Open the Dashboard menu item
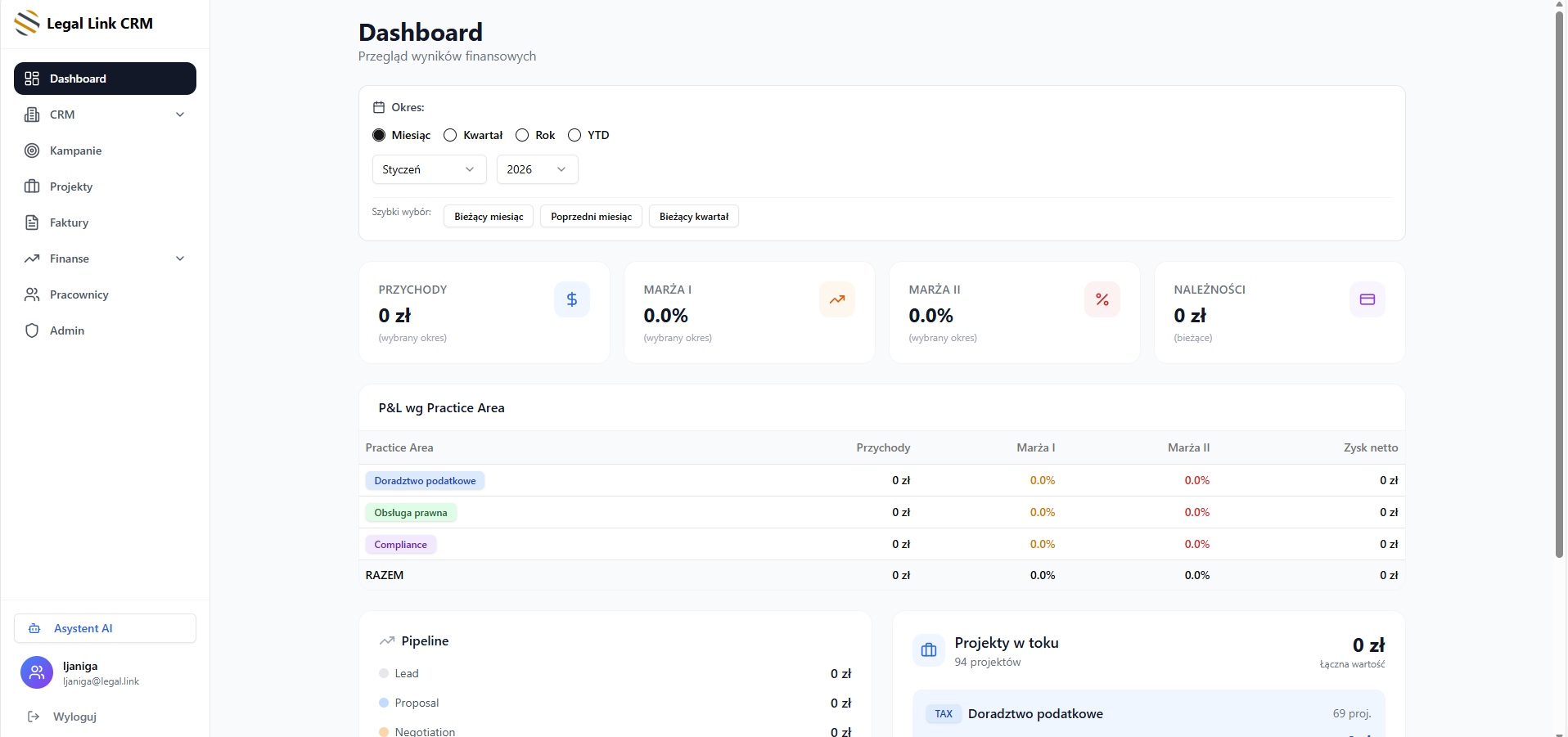This screenshot has width=1568, height=737. pos(105,79)
